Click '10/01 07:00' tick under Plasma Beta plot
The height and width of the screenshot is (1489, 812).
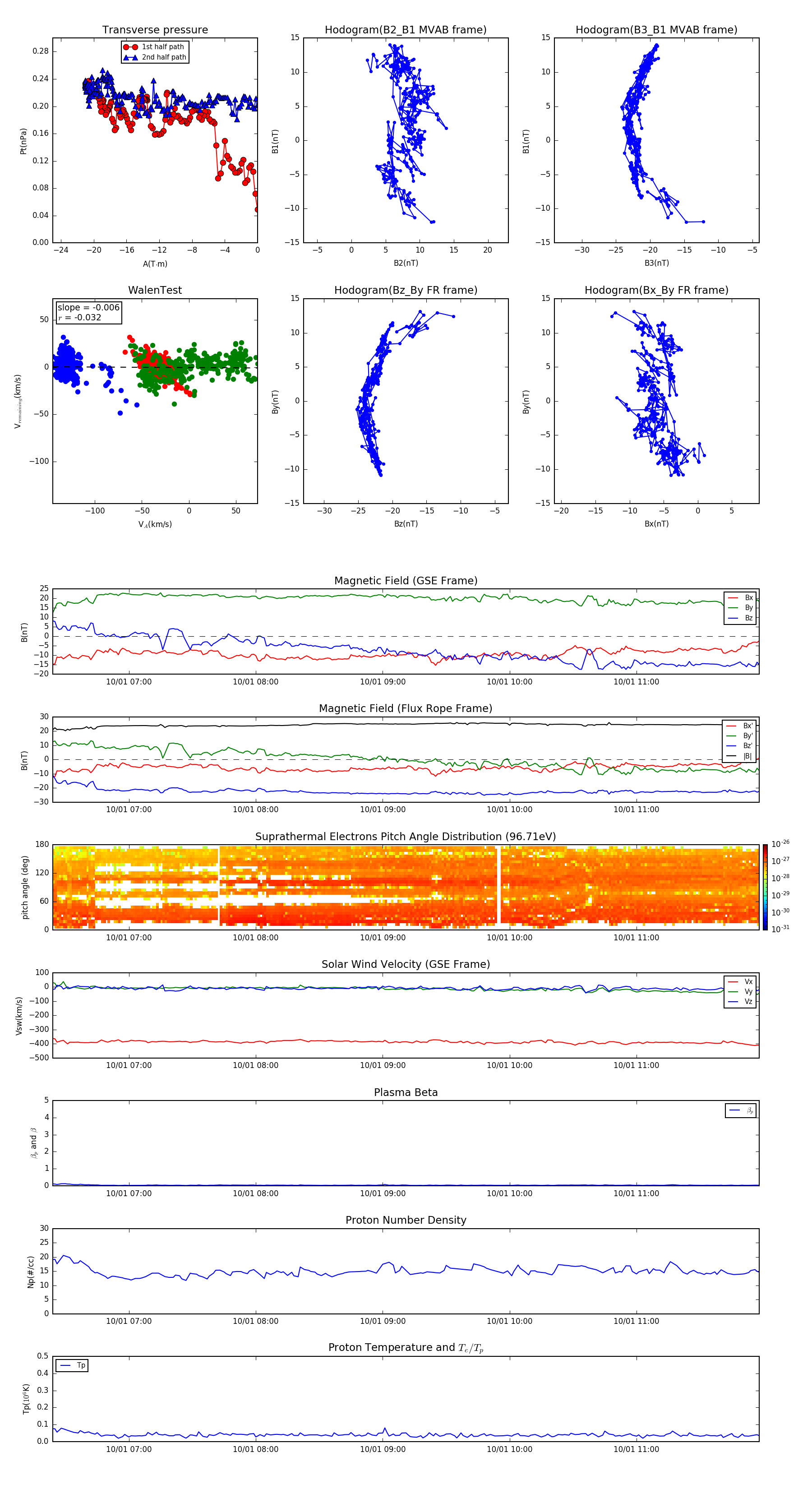(129, 1193)
